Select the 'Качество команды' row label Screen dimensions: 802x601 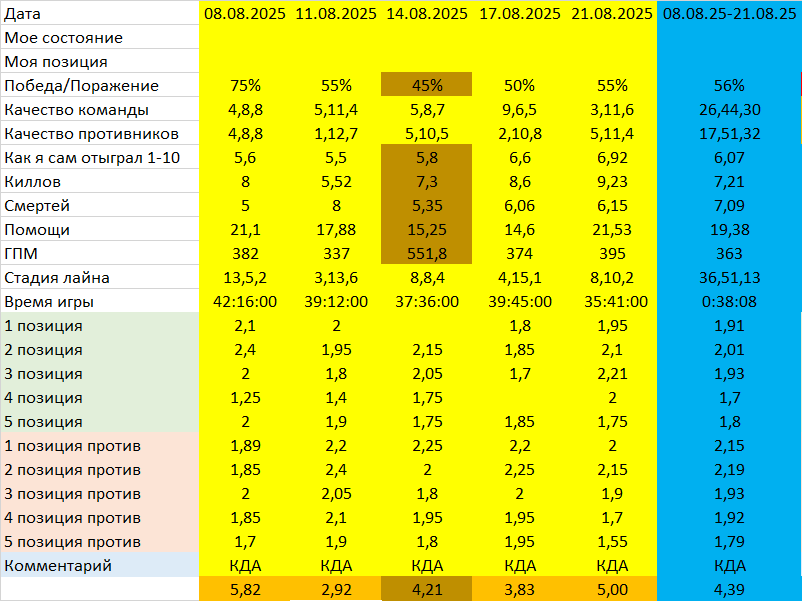click(99, 109)
